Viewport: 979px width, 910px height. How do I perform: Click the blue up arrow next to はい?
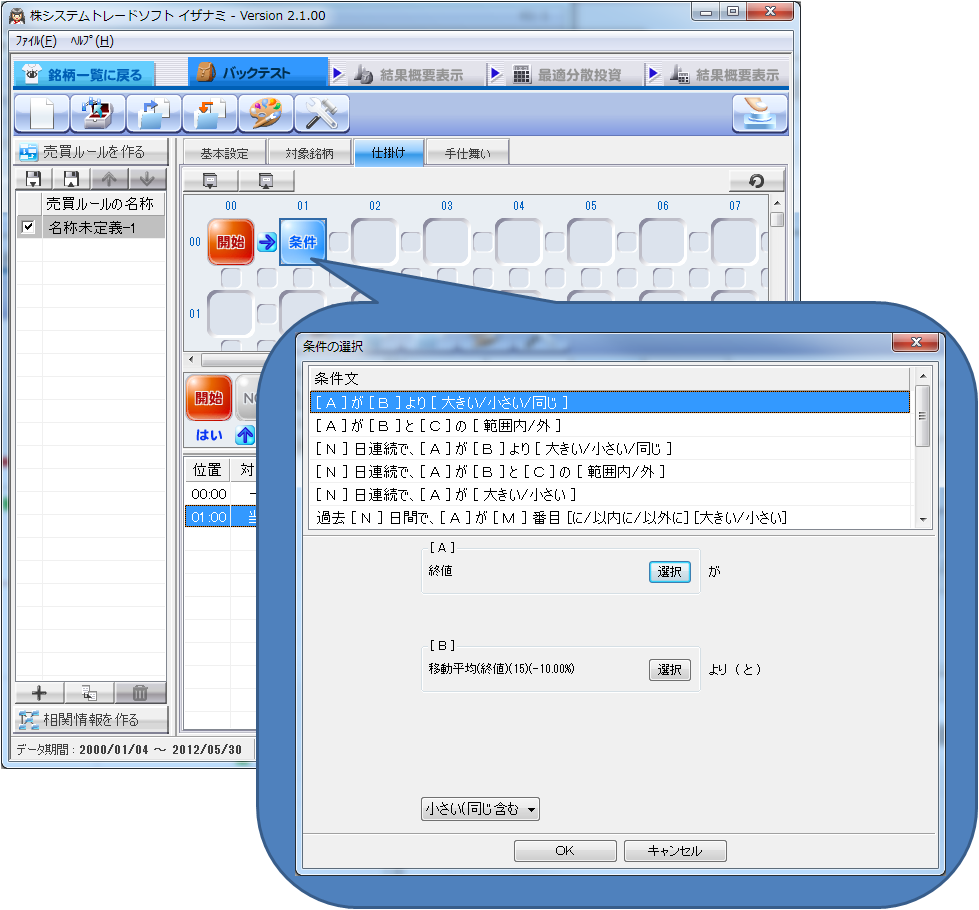point(245,435)
